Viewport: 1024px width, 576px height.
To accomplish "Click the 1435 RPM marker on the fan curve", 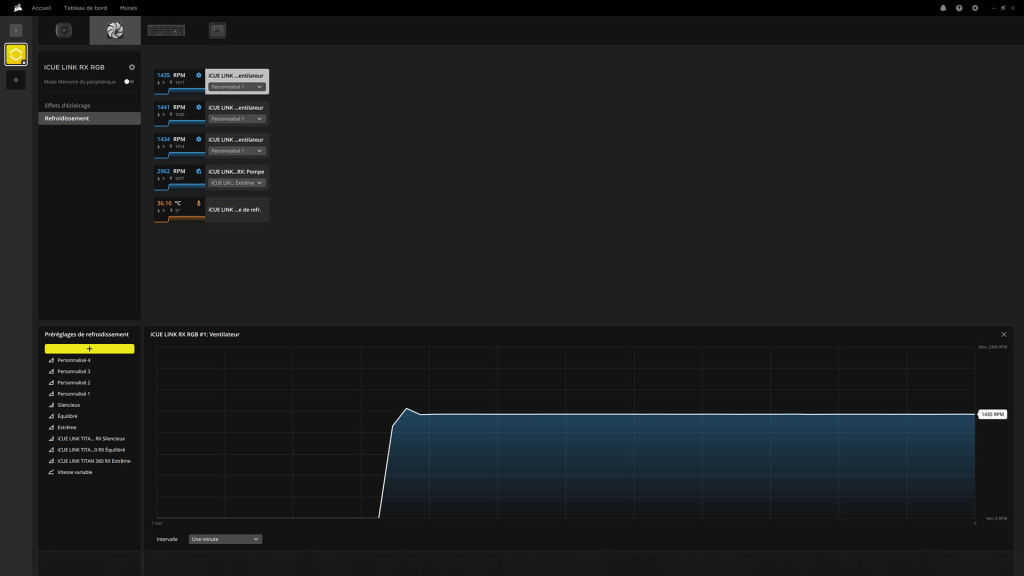I will [991, 413].
